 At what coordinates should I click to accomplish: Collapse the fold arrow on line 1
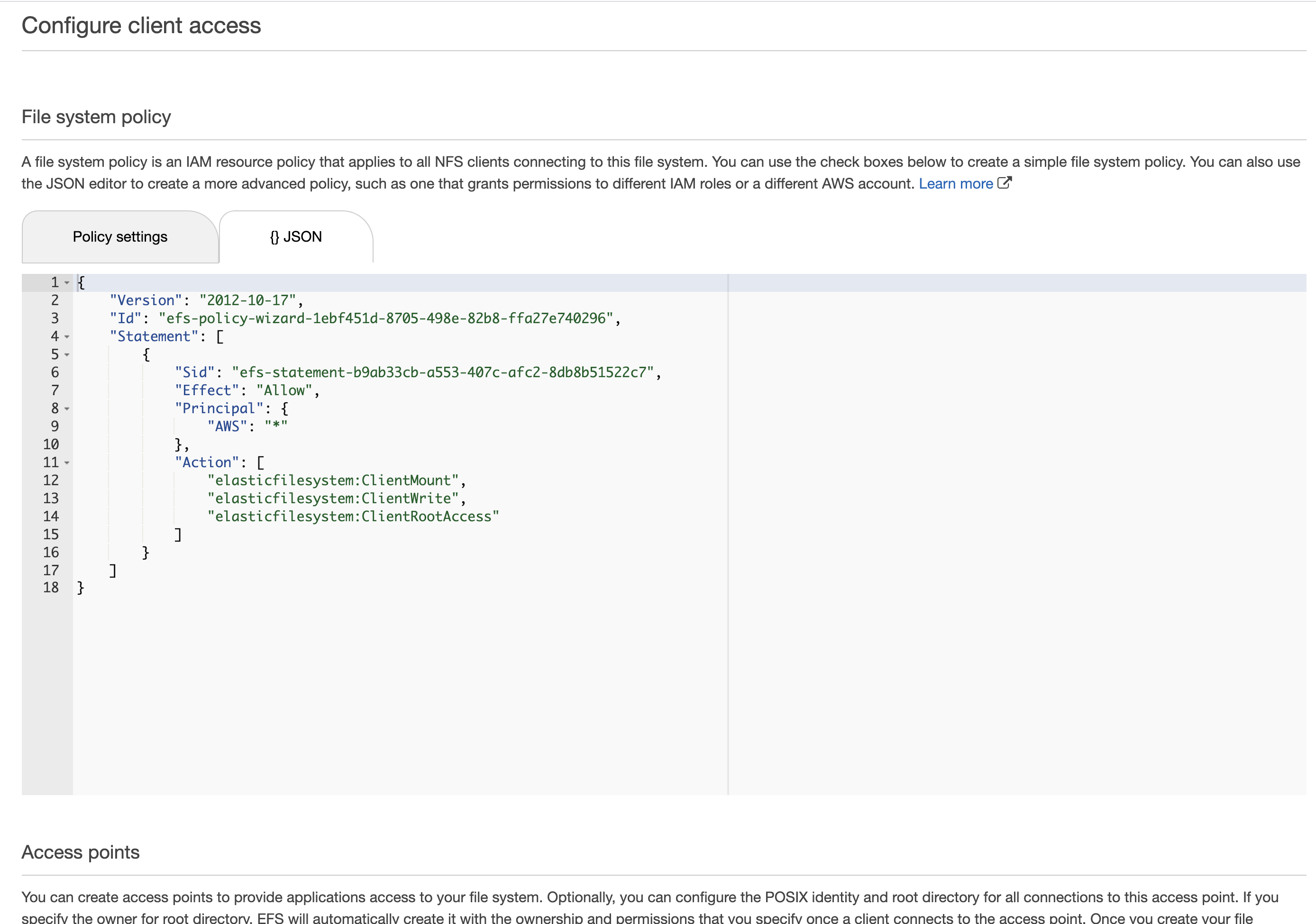pos(67,283)
